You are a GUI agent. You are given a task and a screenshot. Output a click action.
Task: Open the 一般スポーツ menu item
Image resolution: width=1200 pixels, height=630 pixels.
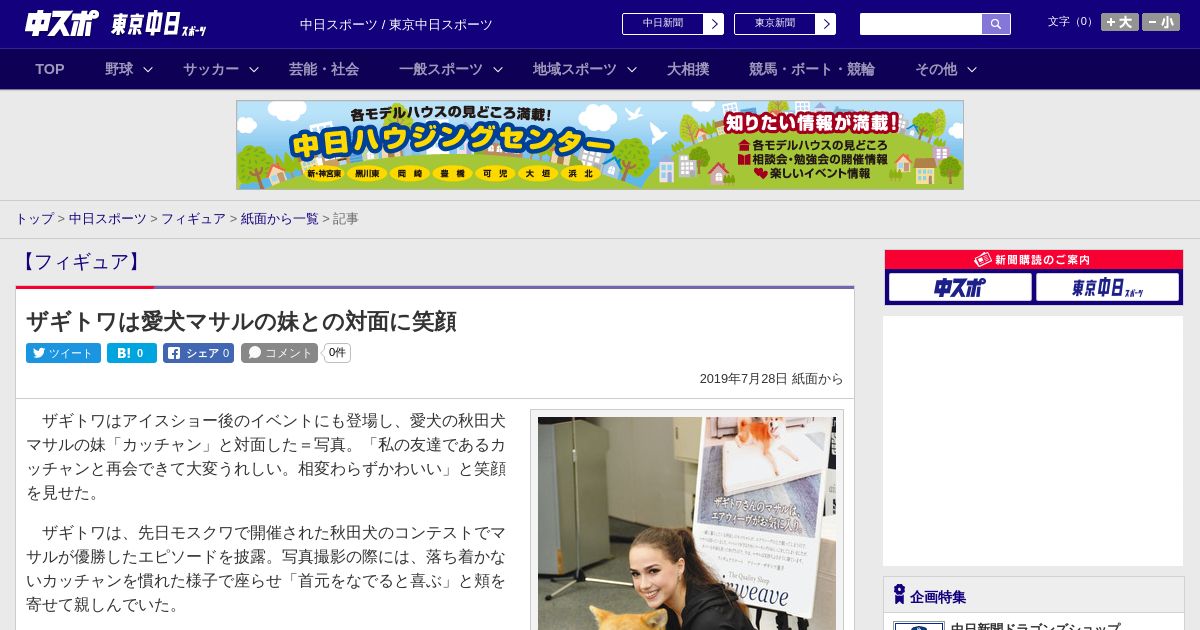pos(440,69)
